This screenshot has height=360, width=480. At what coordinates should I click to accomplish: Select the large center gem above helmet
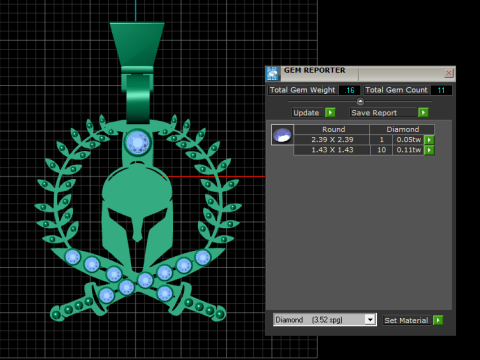[138, 142]
